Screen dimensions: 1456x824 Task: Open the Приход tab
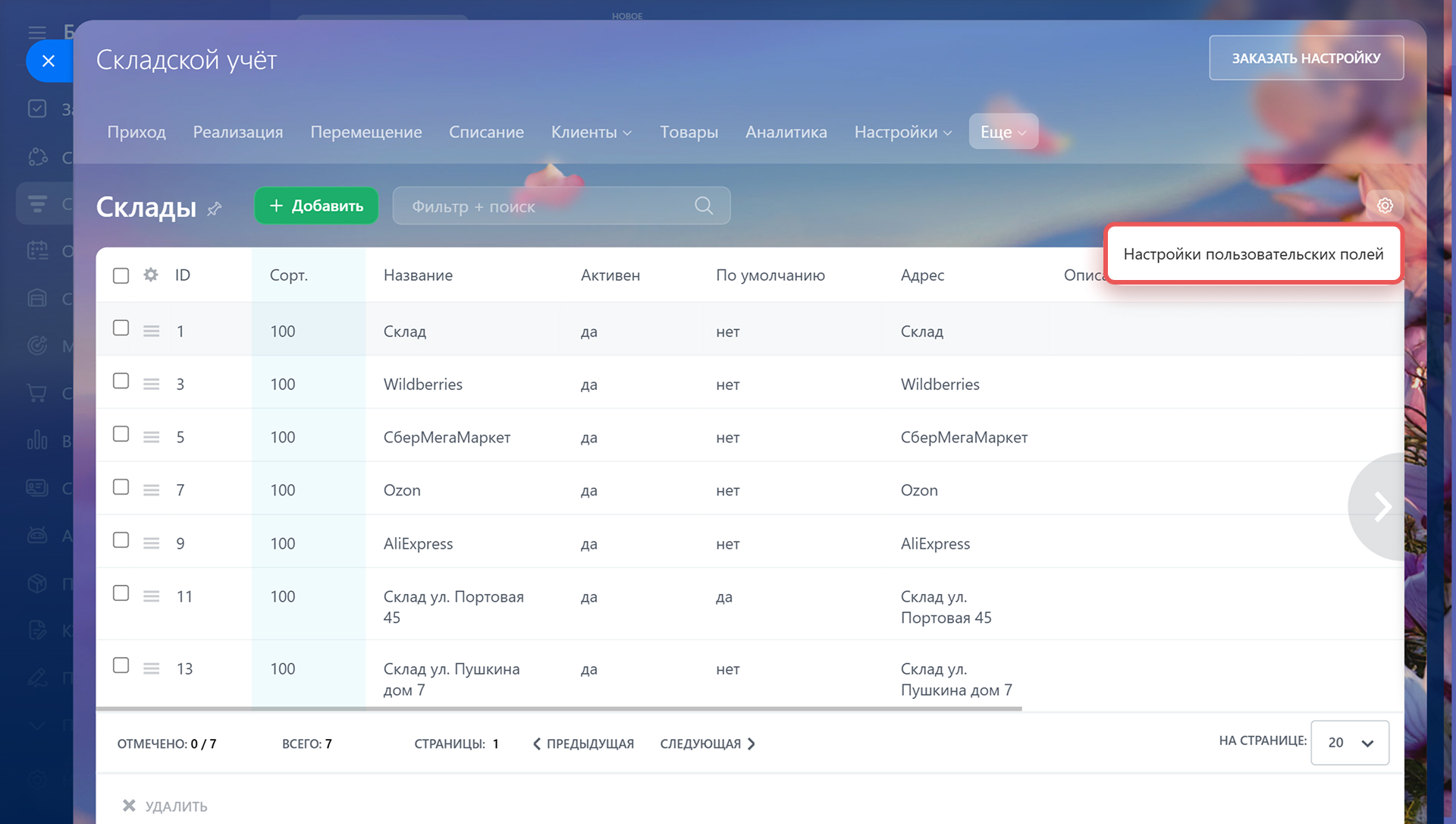coord(136,132)
